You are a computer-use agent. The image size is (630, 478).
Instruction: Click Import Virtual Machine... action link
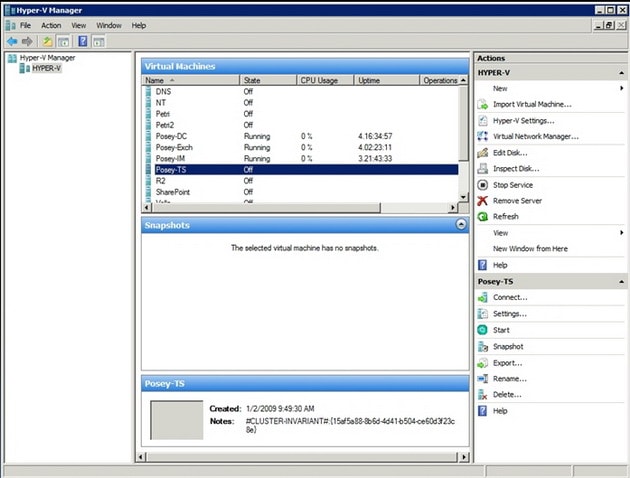[x=532, y=104]
